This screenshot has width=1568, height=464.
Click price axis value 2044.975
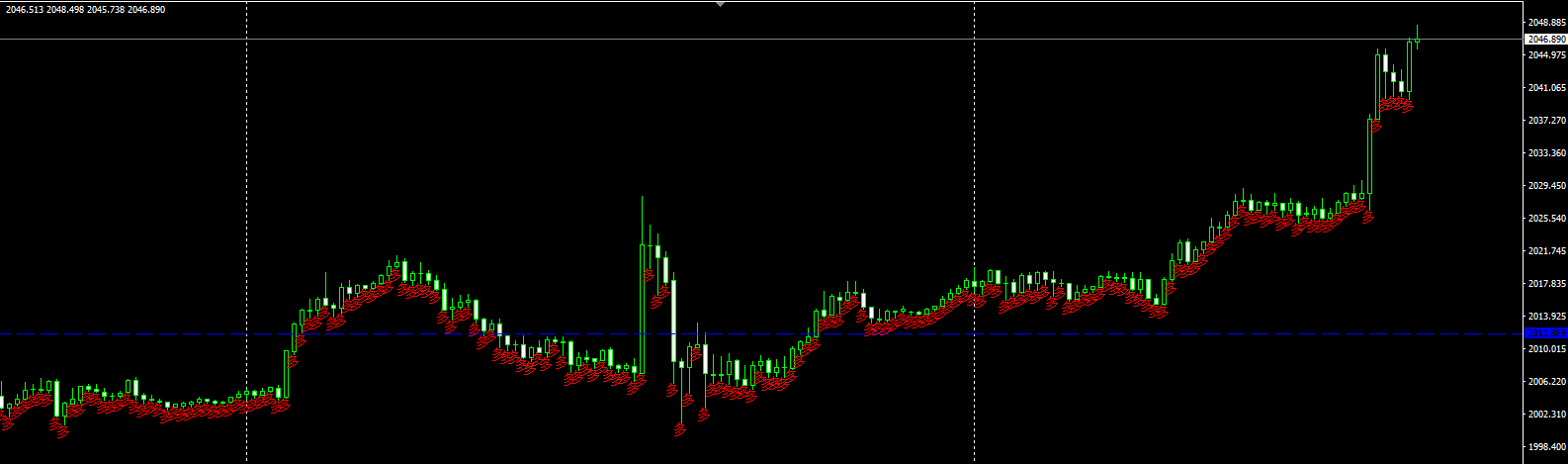click(x=1547, y=55)
